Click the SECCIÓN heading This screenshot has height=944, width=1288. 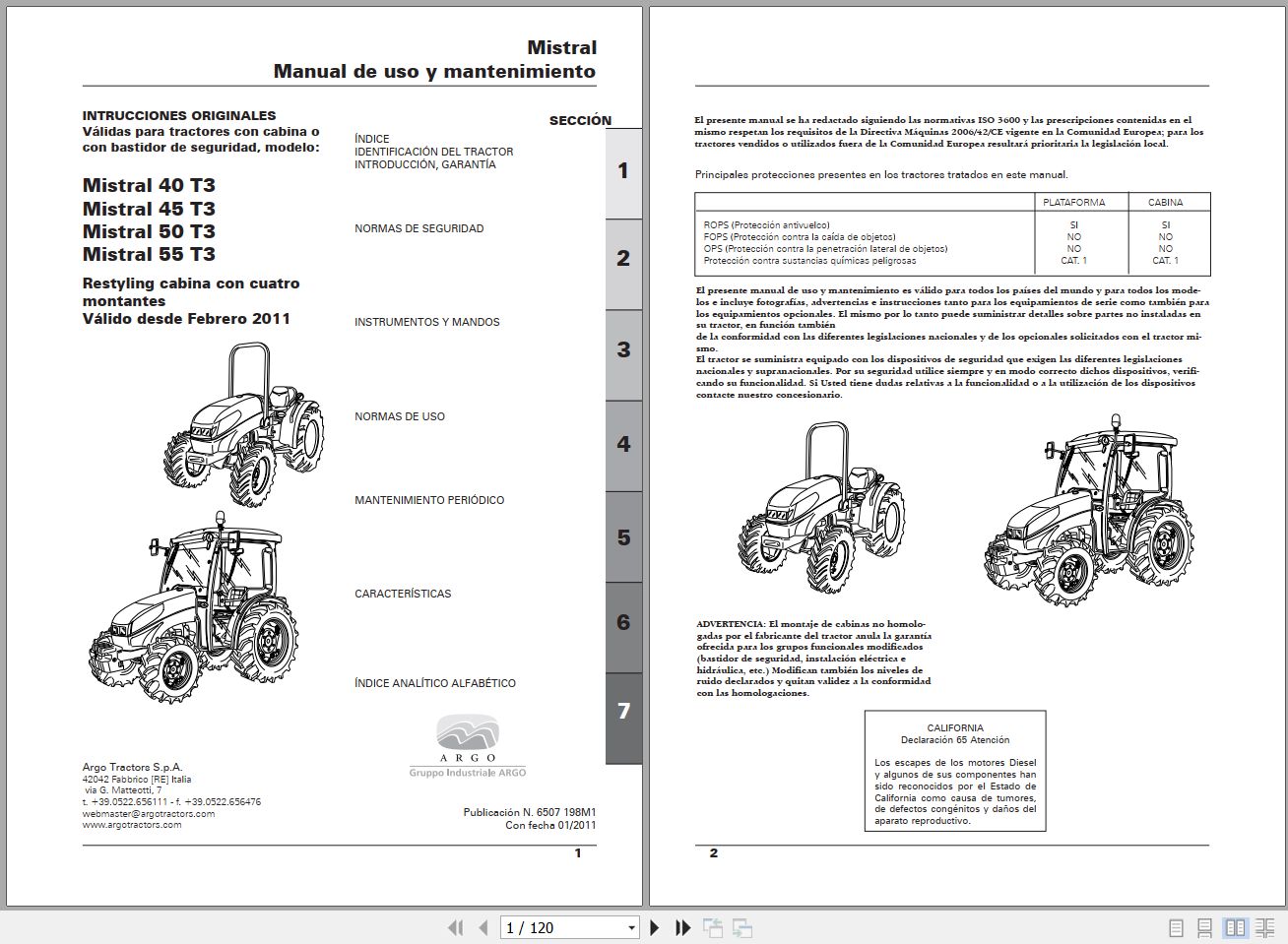pos(580,120)
